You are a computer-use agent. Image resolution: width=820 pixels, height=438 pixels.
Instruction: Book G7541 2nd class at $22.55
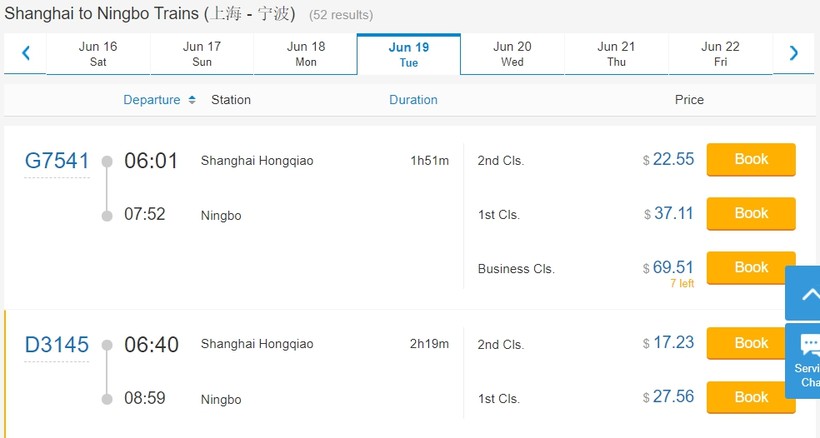751,160
